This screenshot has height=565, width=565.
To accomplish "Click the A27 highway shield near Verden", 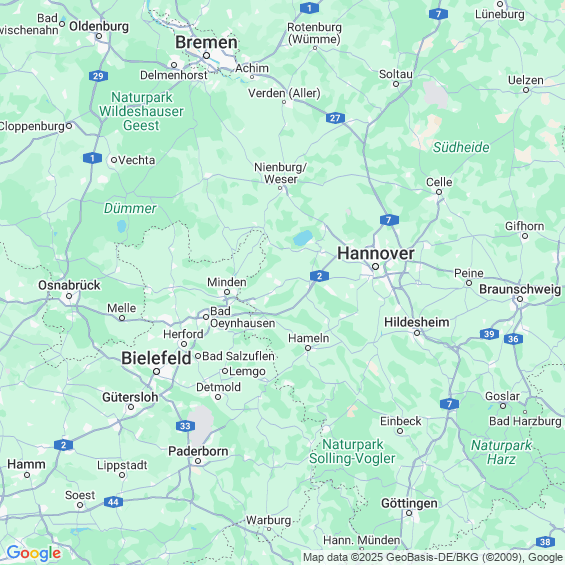I will 335,118.
